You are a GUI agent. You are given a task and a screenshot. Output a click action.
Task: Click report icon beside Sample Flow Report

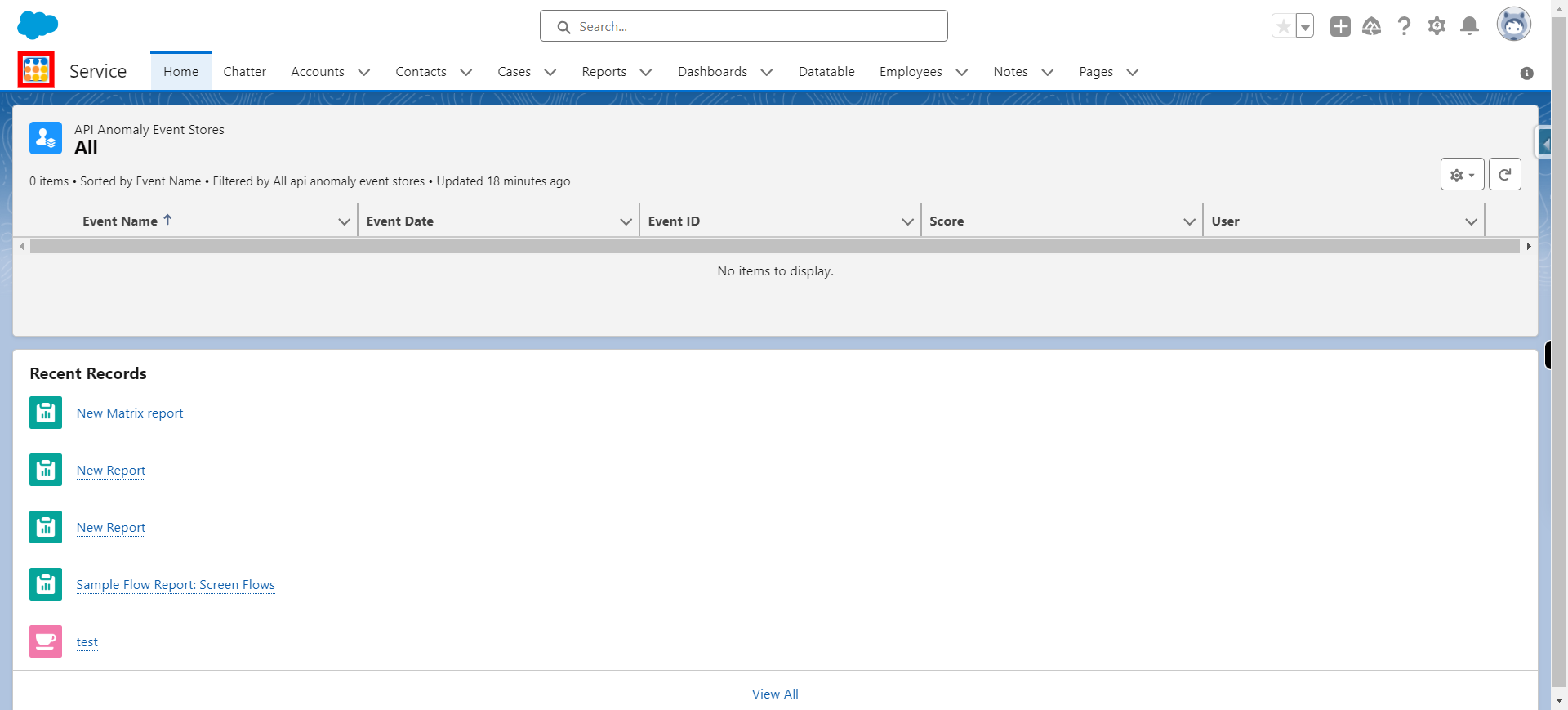pyautogui.click(x=46, y=584)
